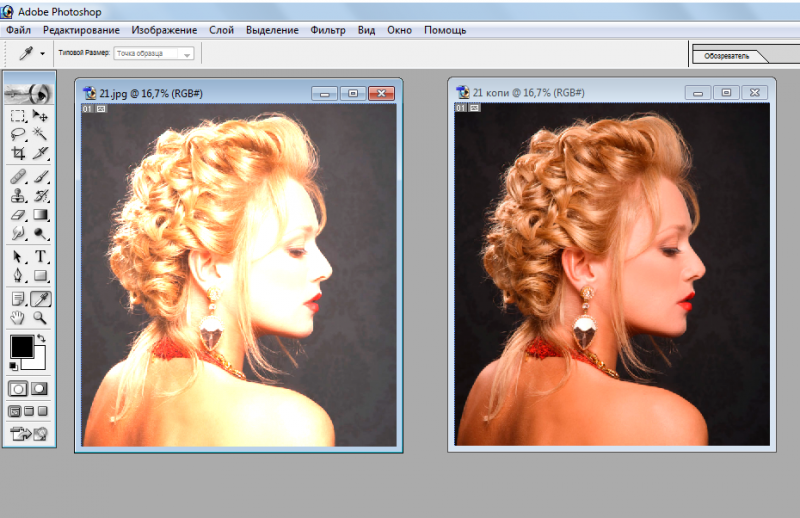Image resolution: width=800 pixels, height=518 pixels.
Task: Select the Lasso tool
Action: pyautogui.click(x=18, y=134)
